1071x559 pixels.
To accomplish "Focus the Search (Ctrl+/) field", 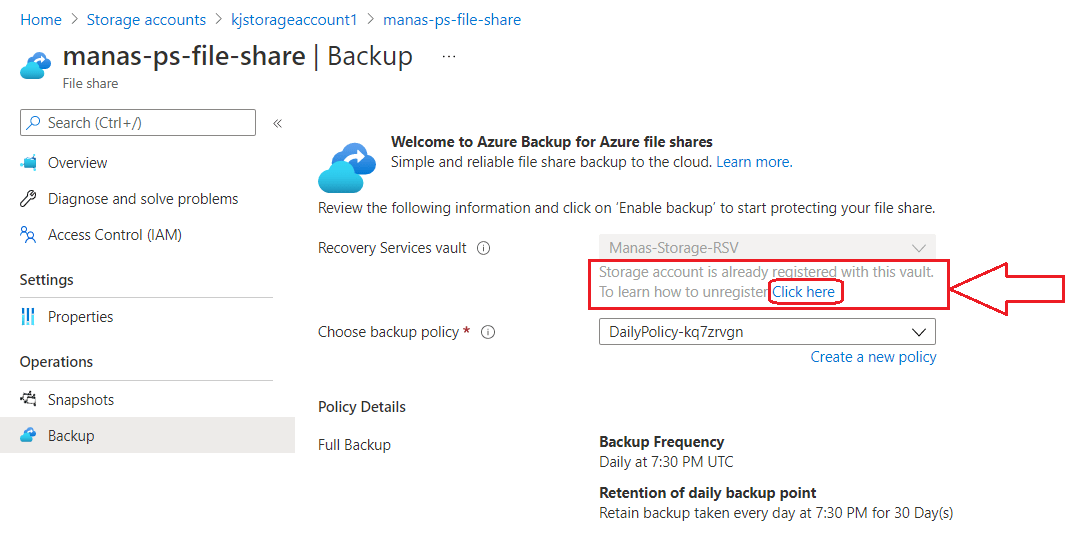I will pos(138,123).
